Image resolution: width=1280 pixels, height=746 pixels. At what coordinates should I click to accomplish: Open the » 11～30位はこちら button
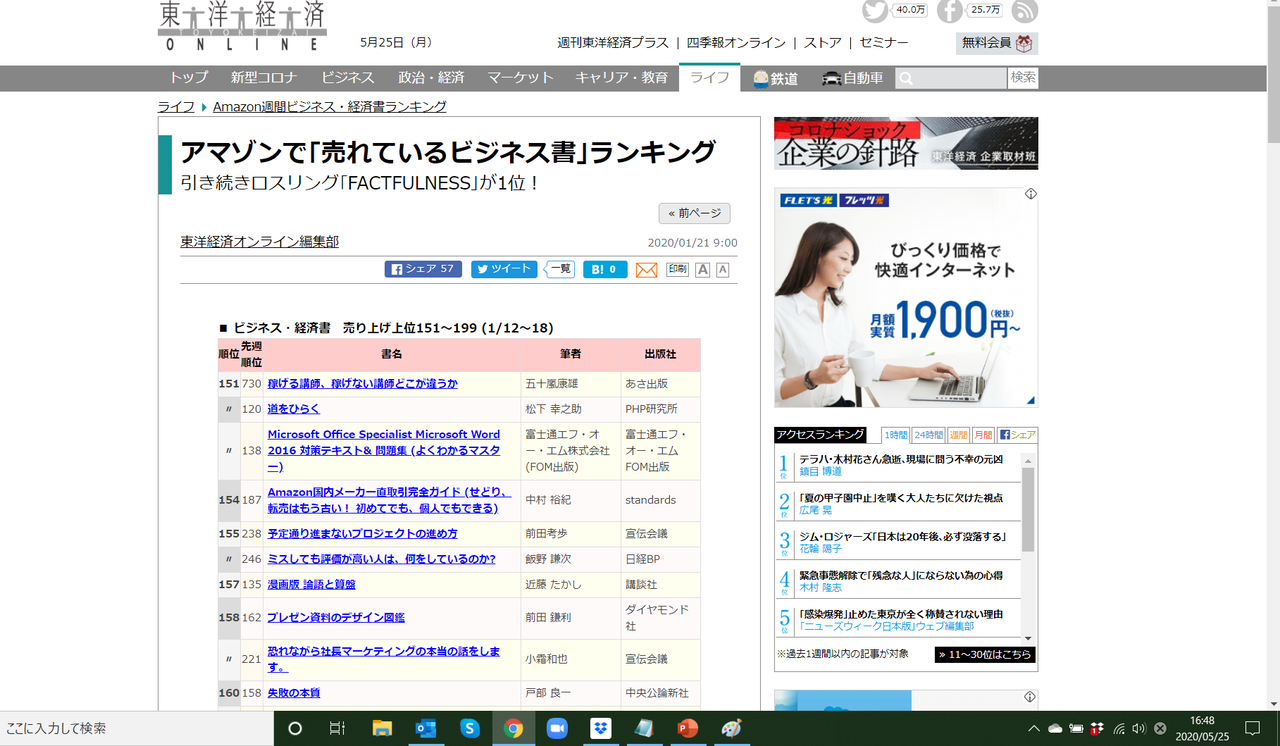[x=985, y=655]
